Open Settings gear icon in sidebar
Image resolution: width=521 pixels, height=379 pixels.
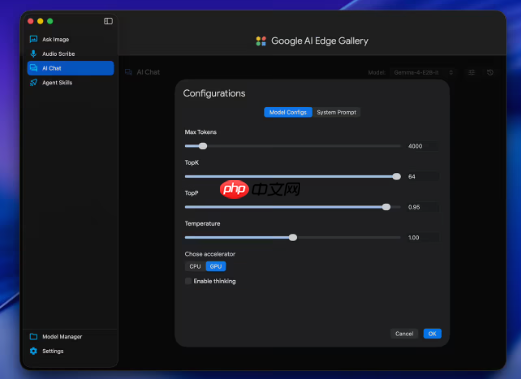(x=33, y=351)
